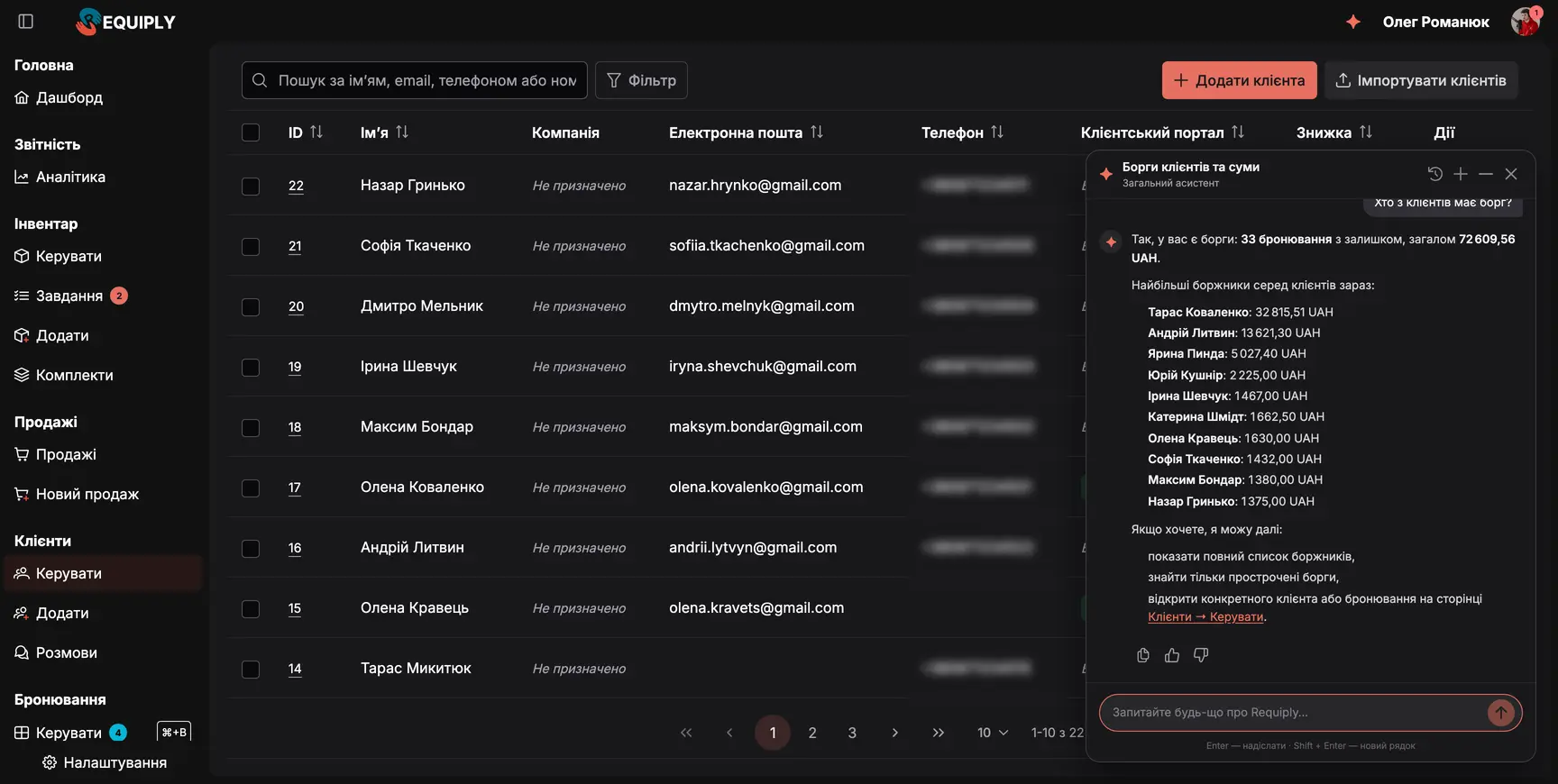
Task: Give thumbs up to assistant answer
Action: [1172, 655]
